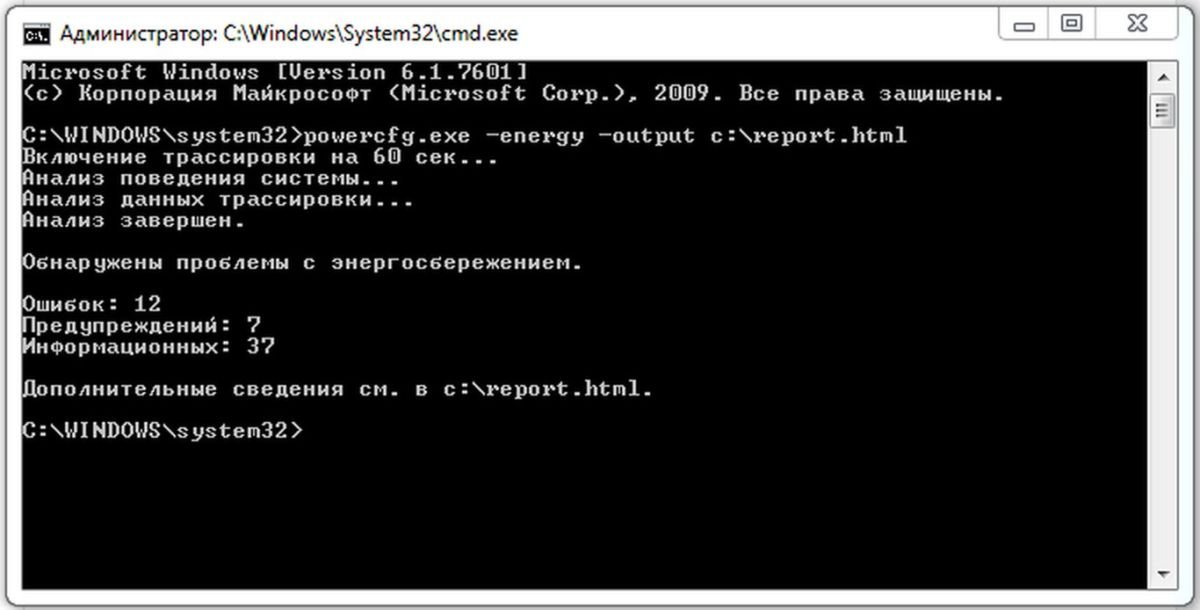
Task: Click the final C:\WINDOWS\system32> prompt
Action: (x=161, y=431)
